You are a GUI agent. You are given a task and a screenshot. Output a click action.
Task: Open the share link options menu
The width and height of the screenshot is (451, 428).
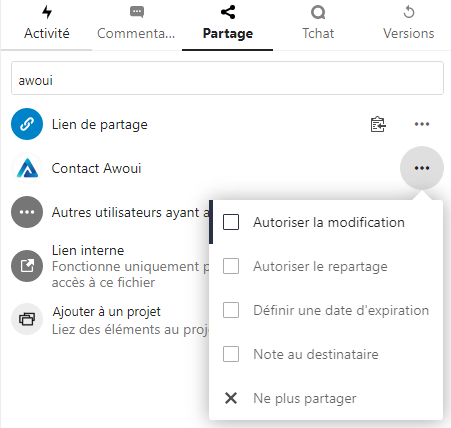pyautogui.click(x=422, y=124)
